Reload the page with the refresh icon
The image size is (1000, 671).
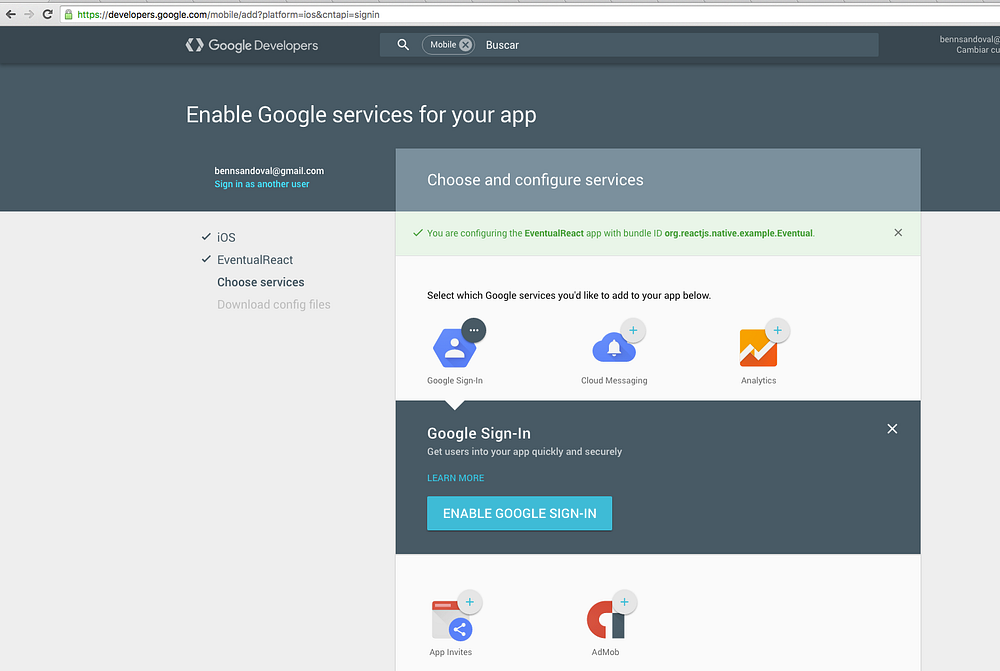[47, 14]
